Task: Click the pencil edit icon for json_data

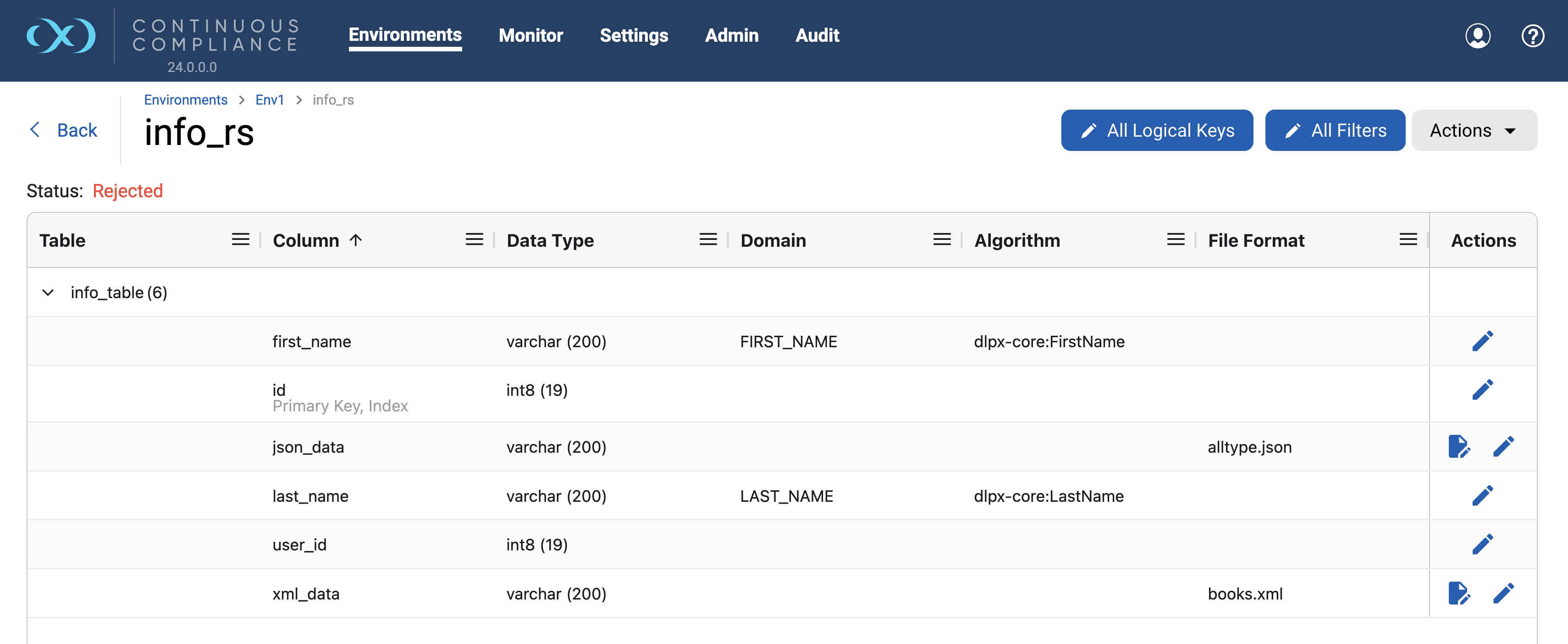Action: coord(1503,447)
